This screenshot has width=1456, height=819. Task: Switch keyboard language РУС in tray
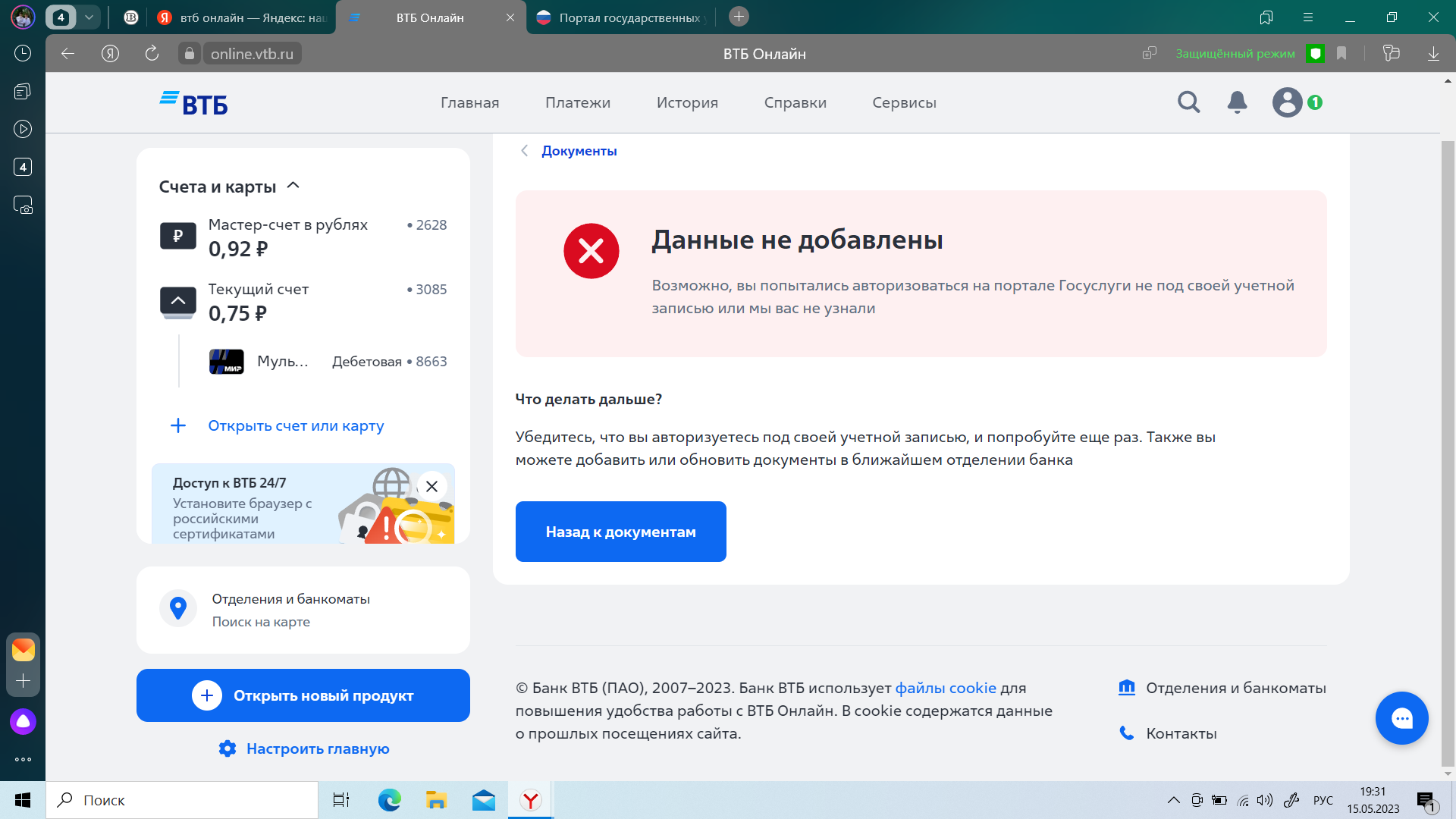coord(1323,800)
